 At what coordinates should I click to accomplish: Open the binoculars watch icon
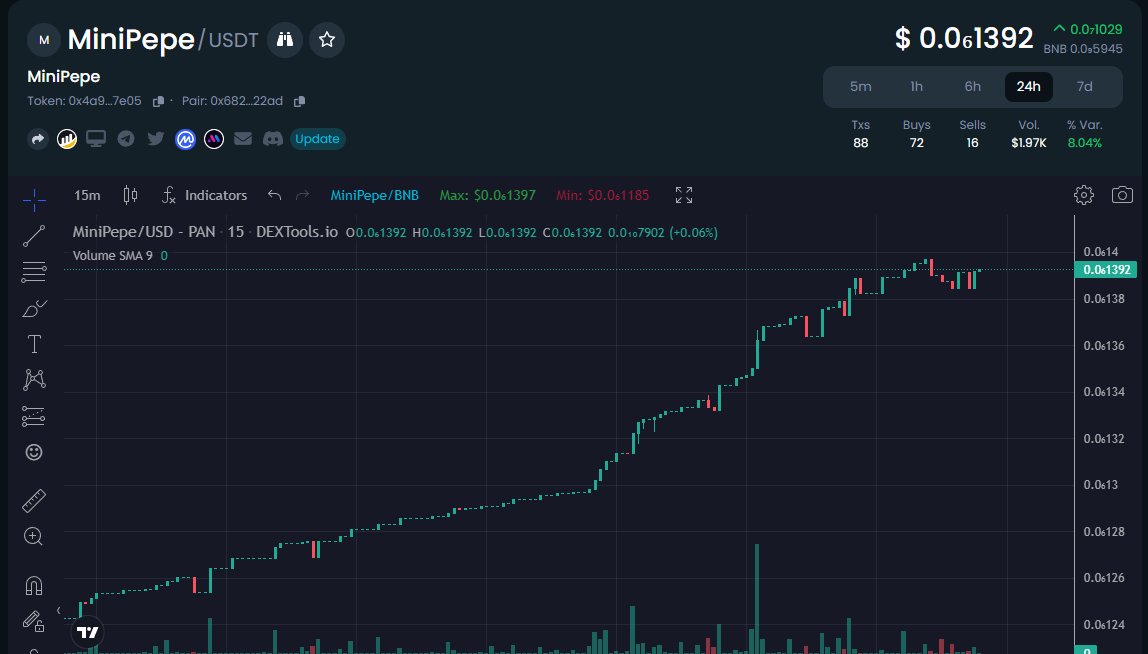[x=285, y=40]
